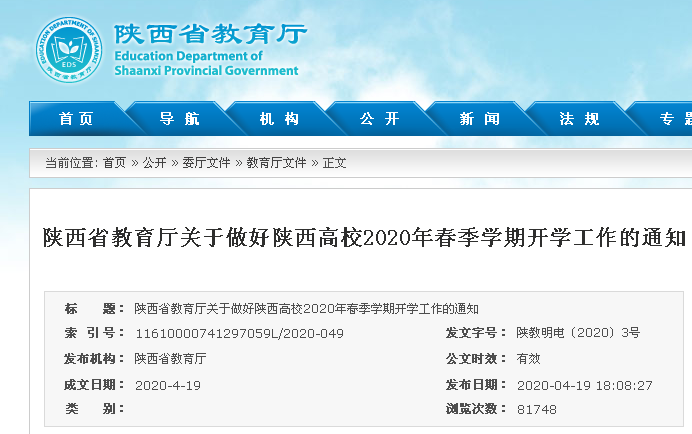Open the 机构 navigation menu item
This screenshot has width=692, height=434.
click(279, 119)
